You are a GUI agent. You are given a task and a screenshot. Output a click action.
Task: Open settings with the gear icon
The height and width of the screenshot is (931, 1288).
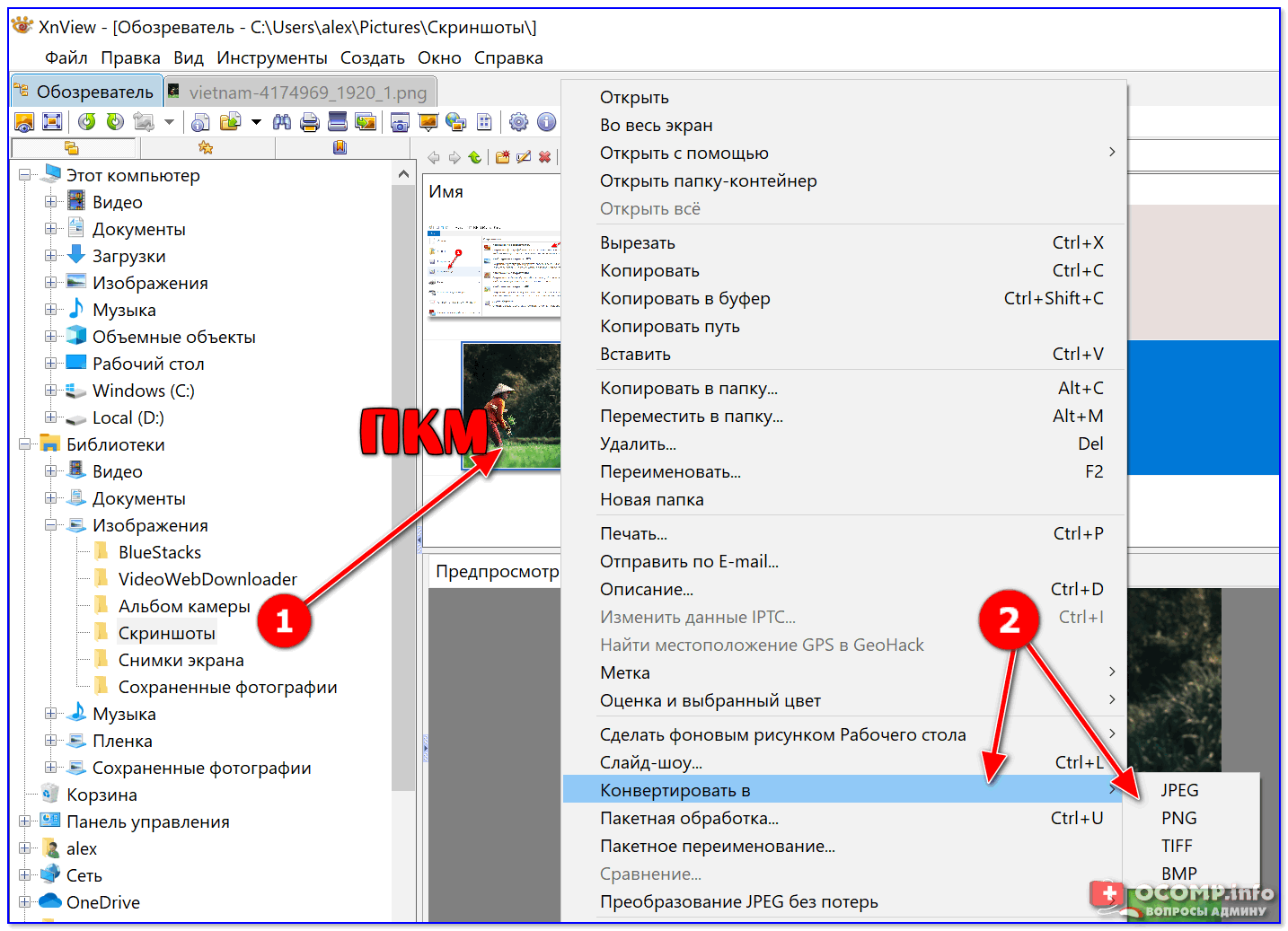518,122
